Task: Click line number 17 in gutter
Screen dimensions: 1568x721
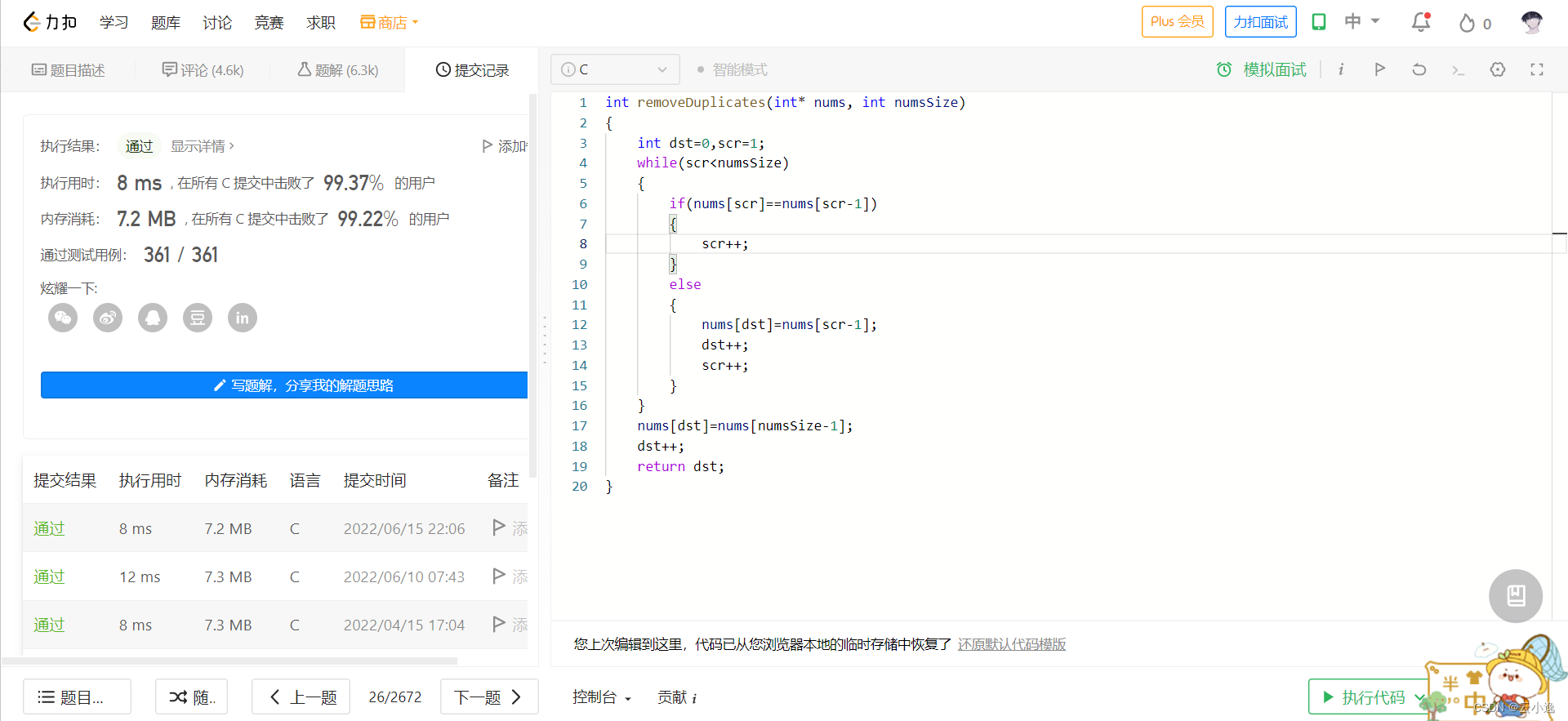Action: pyautogui.click(x=579, y=425)
